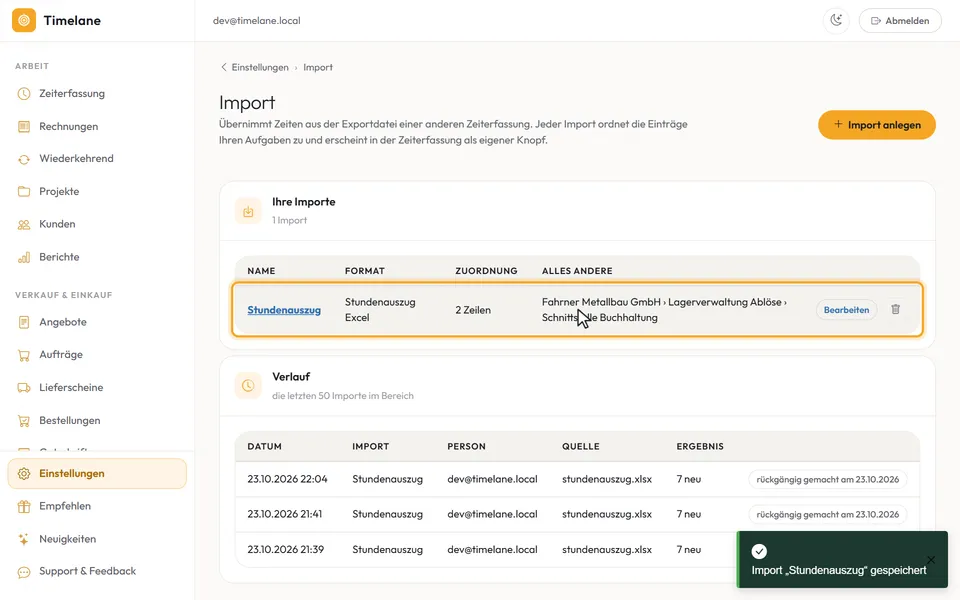Click Einstellungen in the breadcrumb
960x600 pixels.
260,67
